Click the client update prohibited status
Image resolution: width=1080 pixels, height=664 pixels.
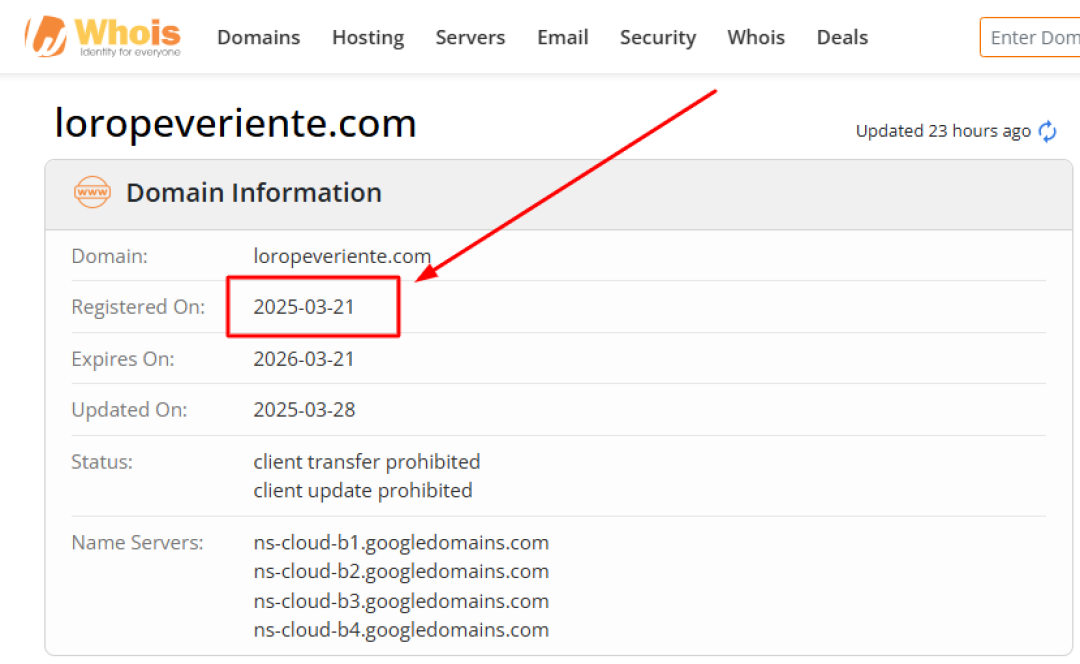[363, 491]
